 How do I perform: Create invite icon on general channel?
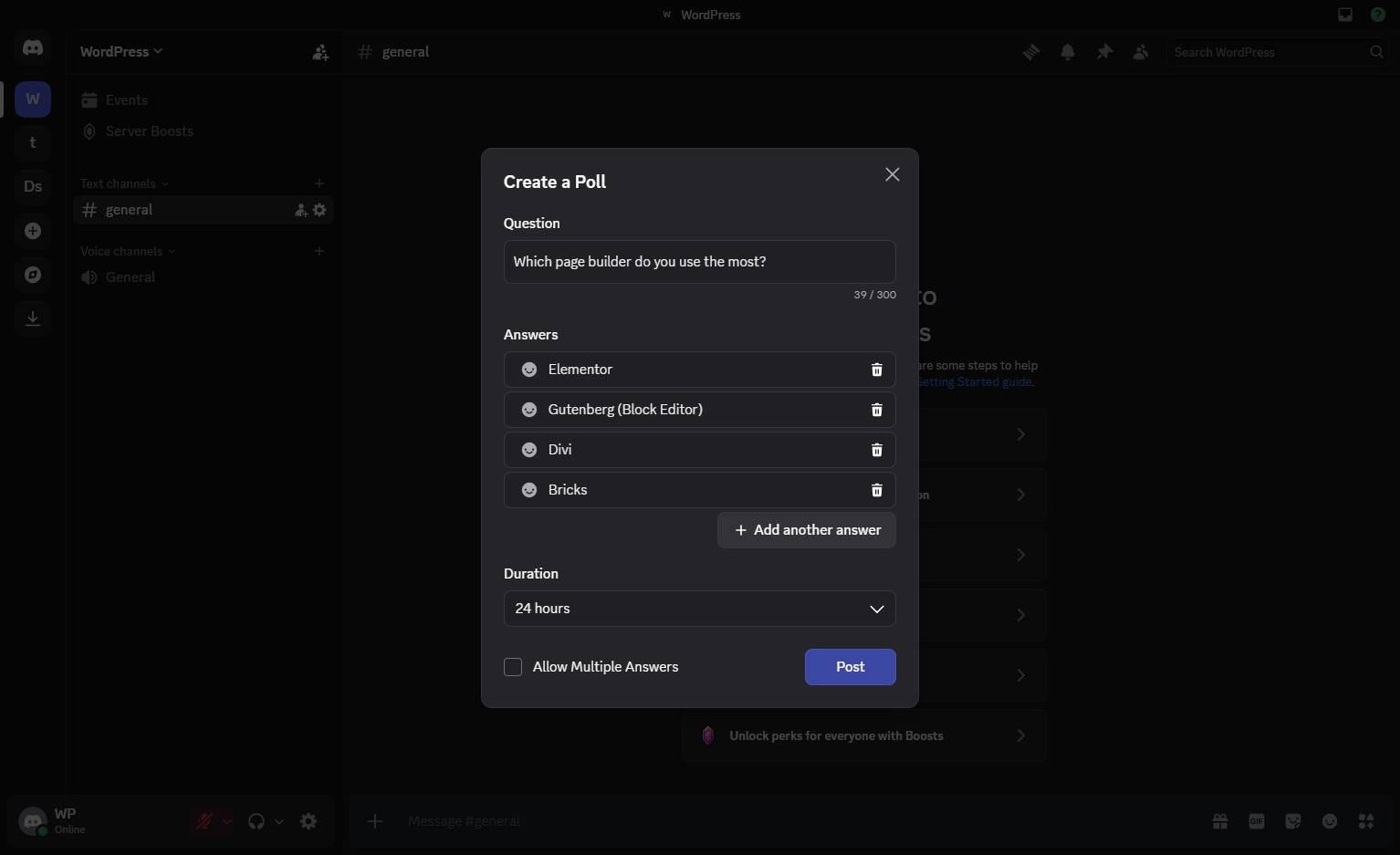point(300,210)
